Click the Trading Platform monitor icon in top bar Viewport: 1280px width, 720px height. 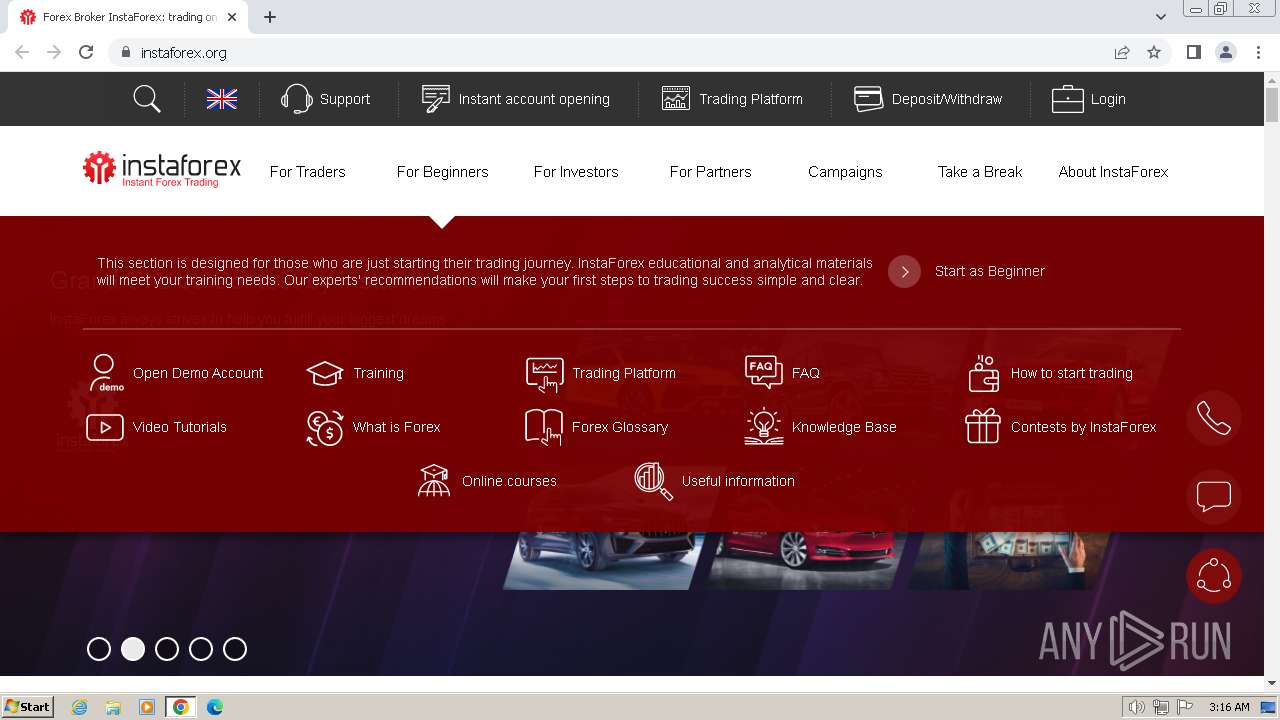pos(676,99)
